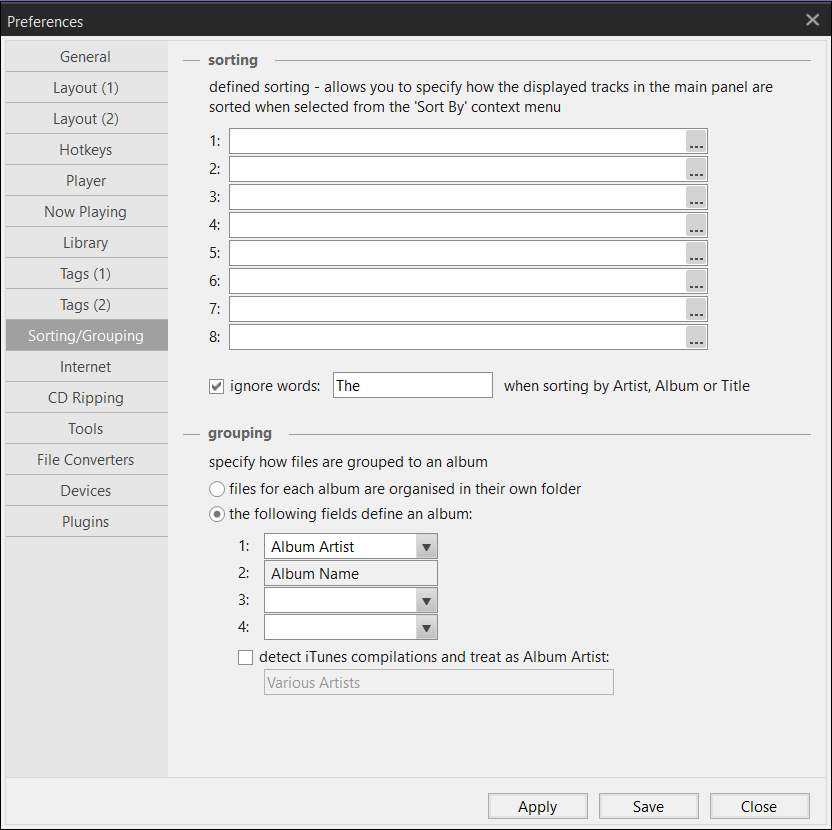Click ellipsis button beside sort row 6

[696, 281]
